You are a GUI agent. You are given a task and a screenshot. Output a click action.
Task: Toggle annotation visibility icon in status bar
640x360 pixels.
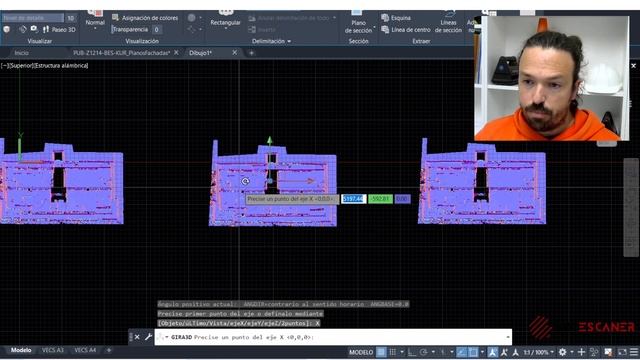point(493,352)
